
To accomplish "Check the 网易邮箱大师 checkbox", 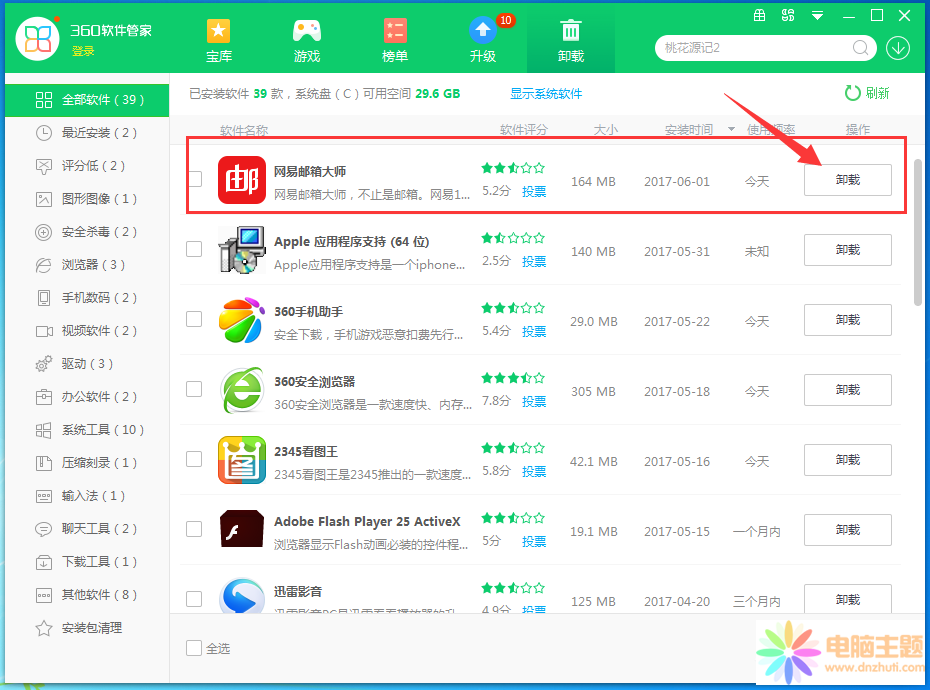I will [x=194, y=179].
